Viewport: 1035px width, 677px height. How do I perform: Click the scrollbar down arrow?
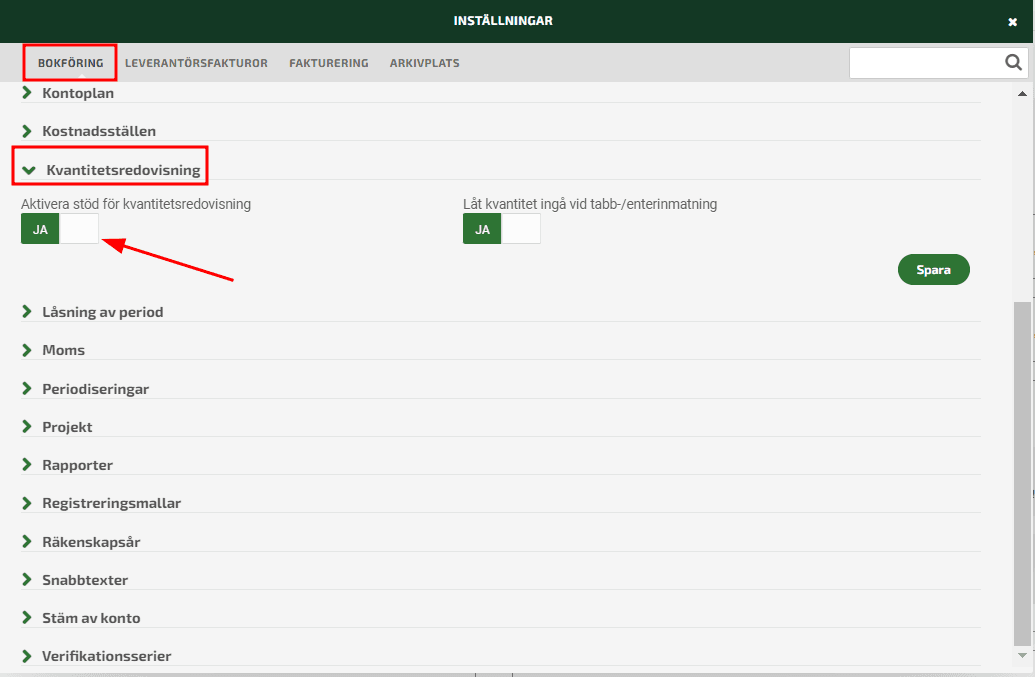1022,655
